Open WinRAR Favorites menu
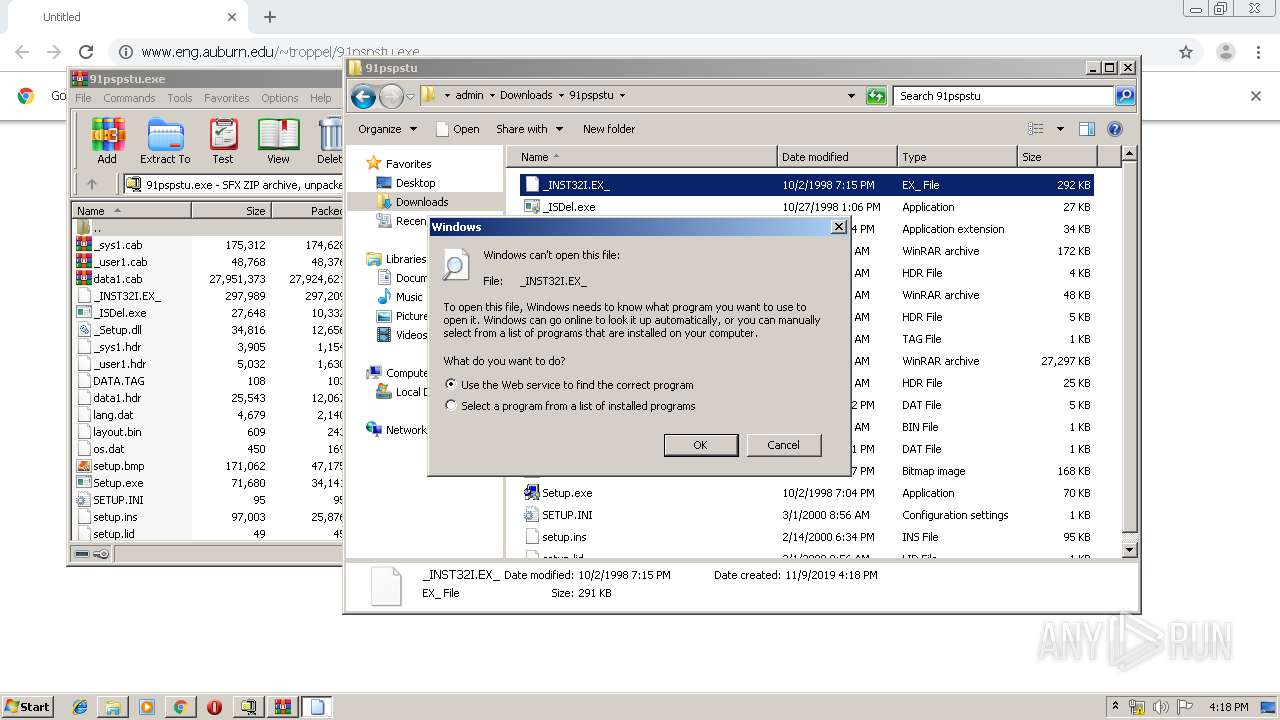The image size is (1280, 720). 227,98
